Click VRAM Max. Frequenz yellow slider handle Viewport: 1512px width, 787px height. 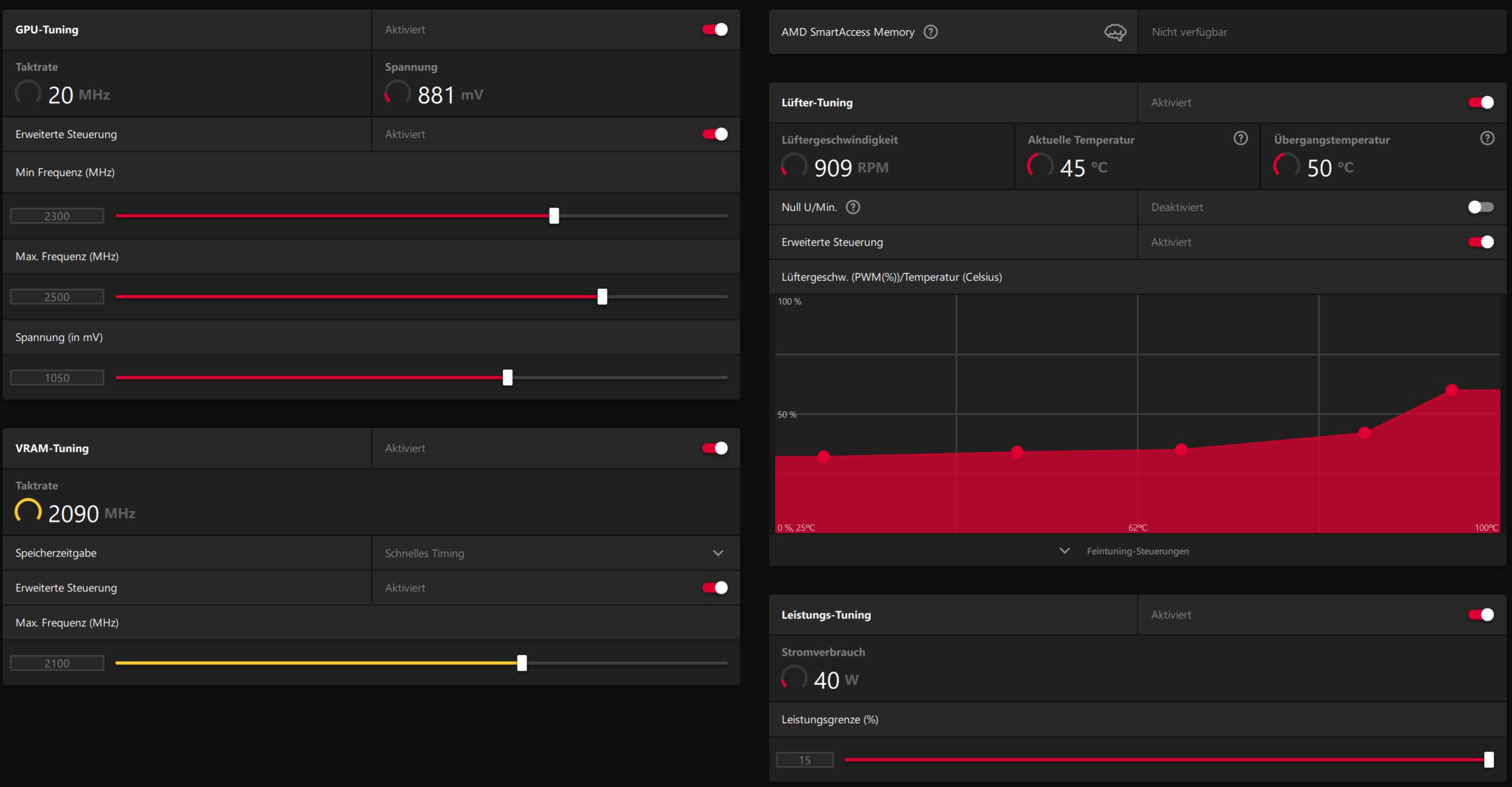522,663
